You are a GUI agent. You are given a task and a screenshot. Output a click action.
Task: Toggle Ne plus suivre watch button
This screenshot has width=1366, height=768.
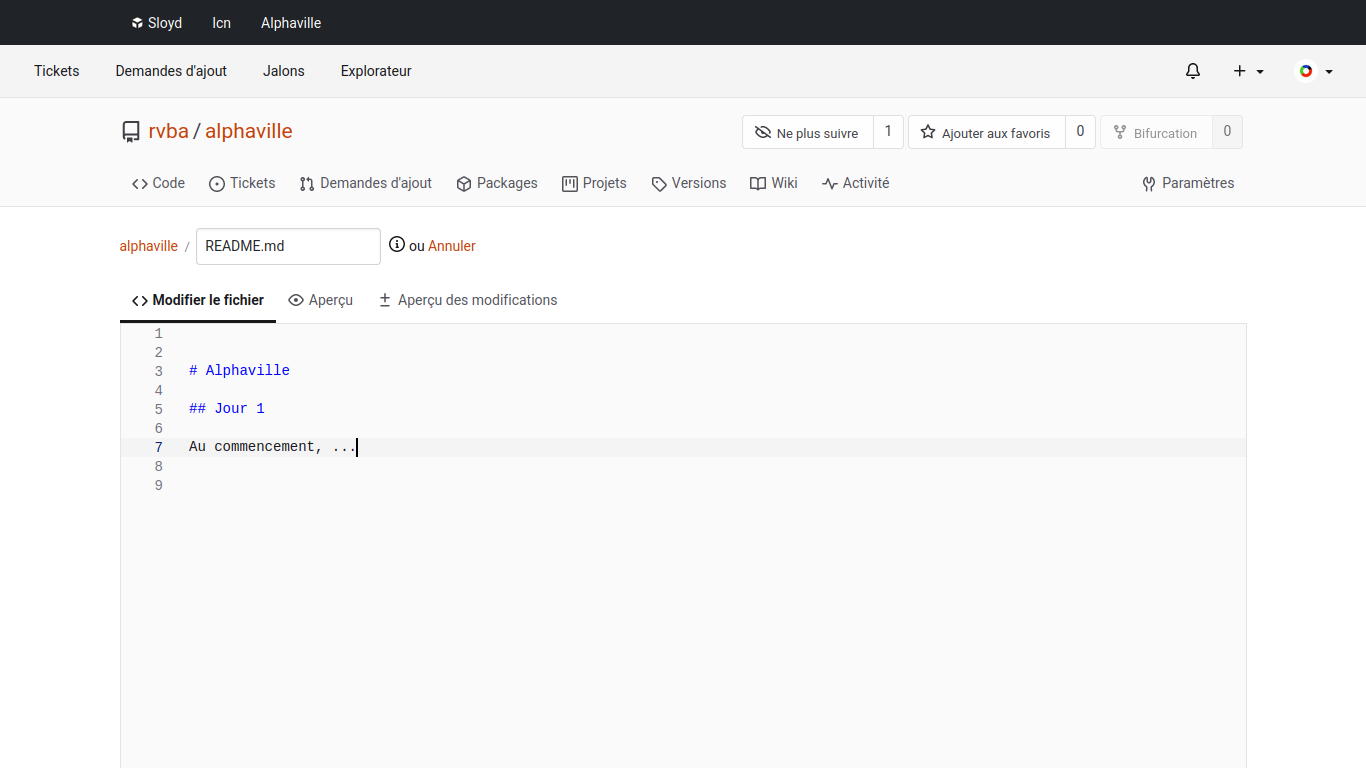click(807, 133)
